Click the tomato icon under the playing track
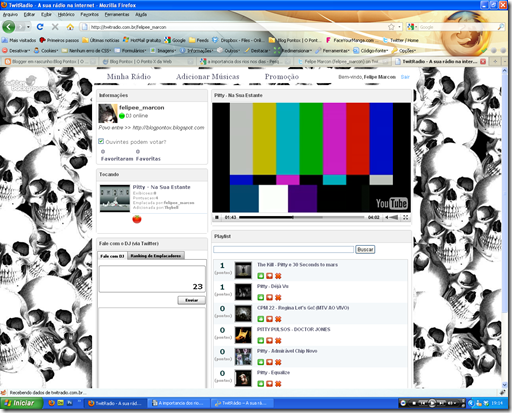Viewport: 512px width, 413px height. [x=137, y=219]
